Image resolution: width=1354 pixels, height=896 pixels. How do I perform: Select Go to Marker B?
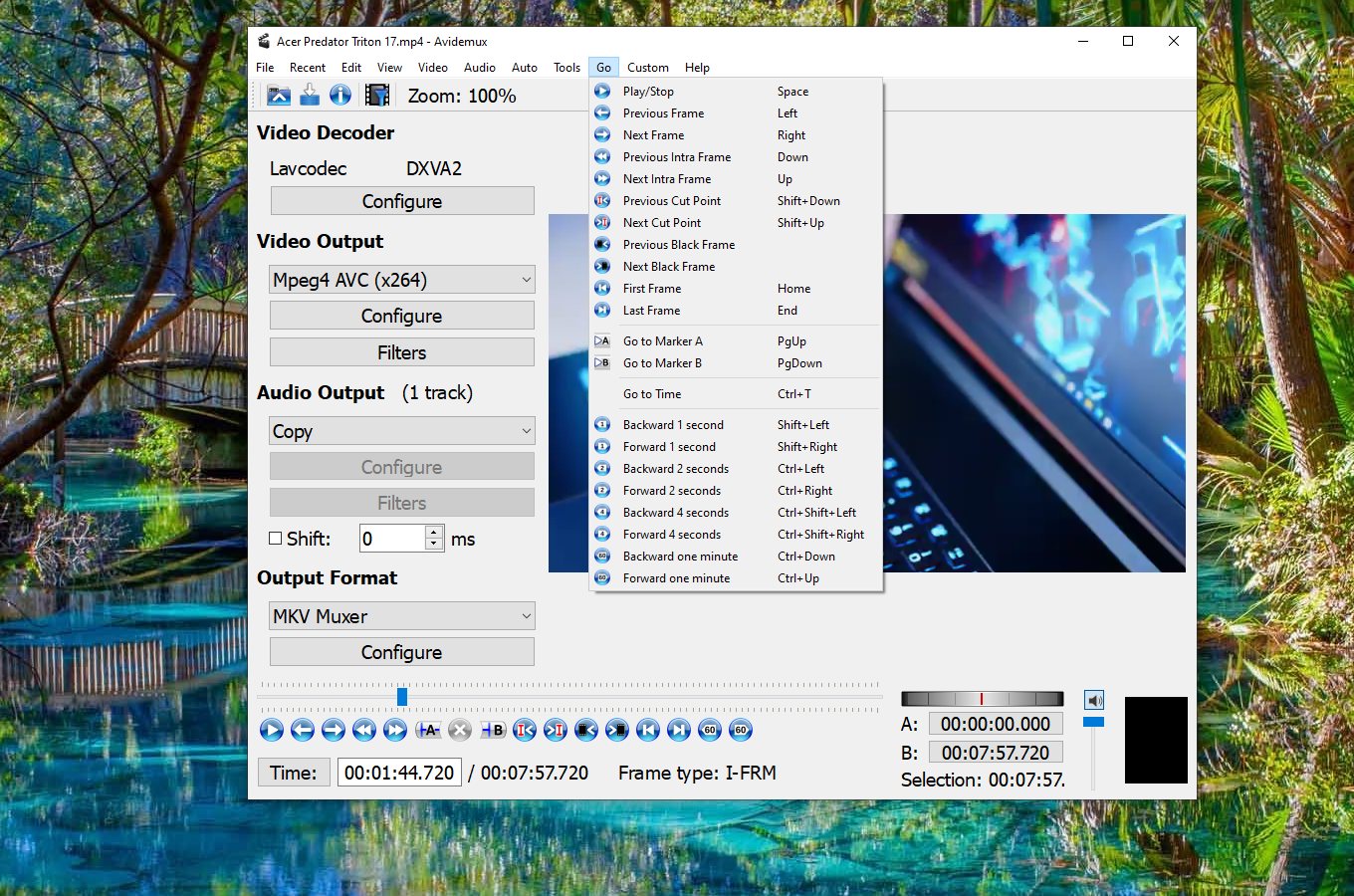(x=736, y=363)
